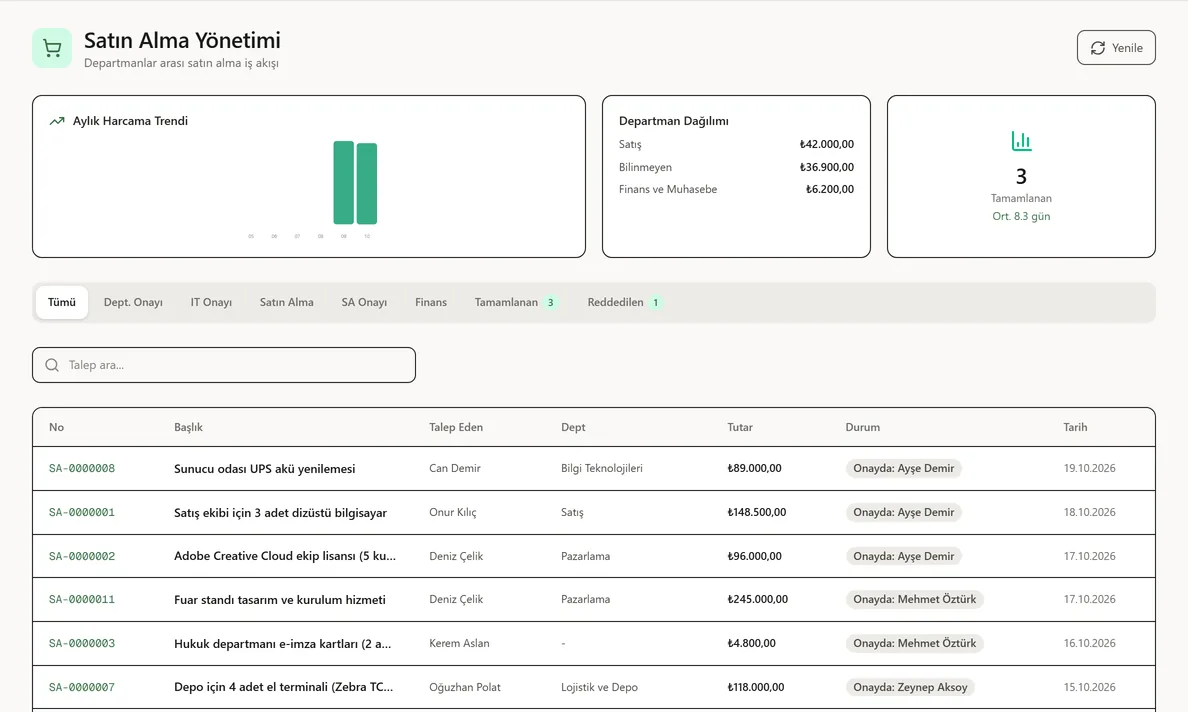The image size is (1188, 712).
Task: Click the Depo için 4 adet el terminali title
Action: point(283,687)
